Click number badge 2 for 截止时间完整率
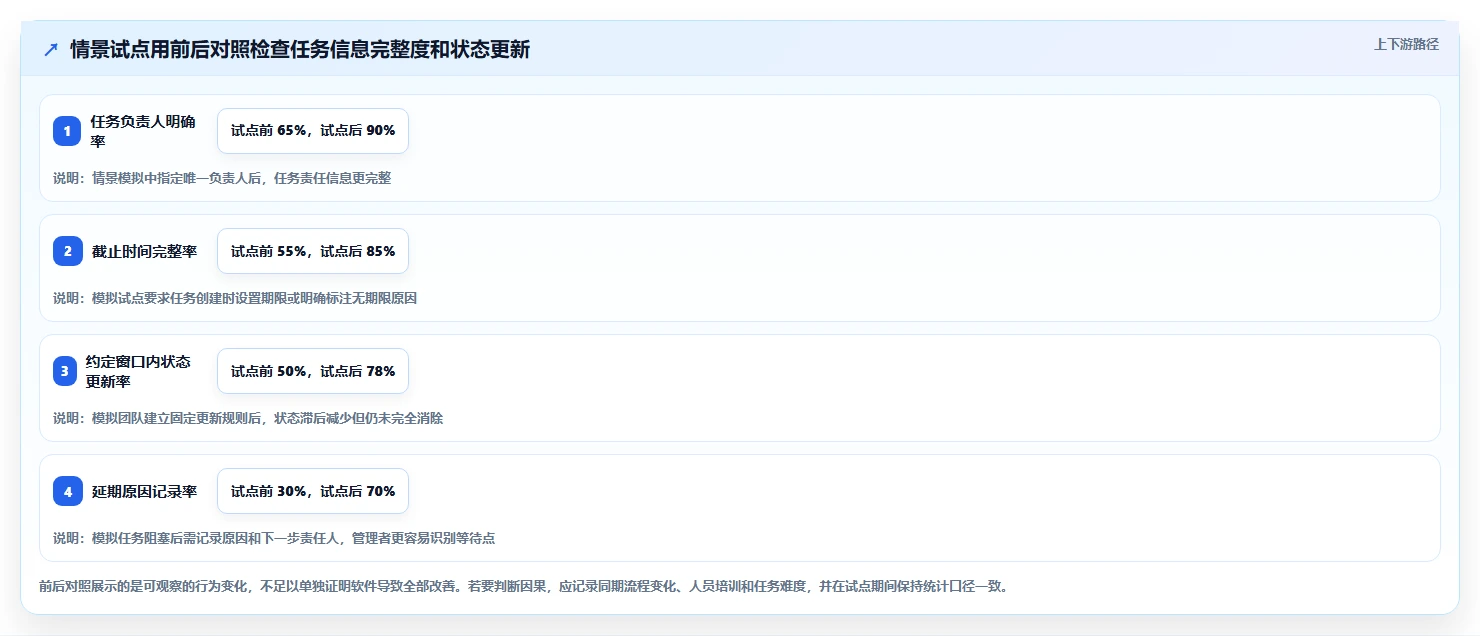The height and width of the screenshot is (636, 1480). [x=67, y=251]
